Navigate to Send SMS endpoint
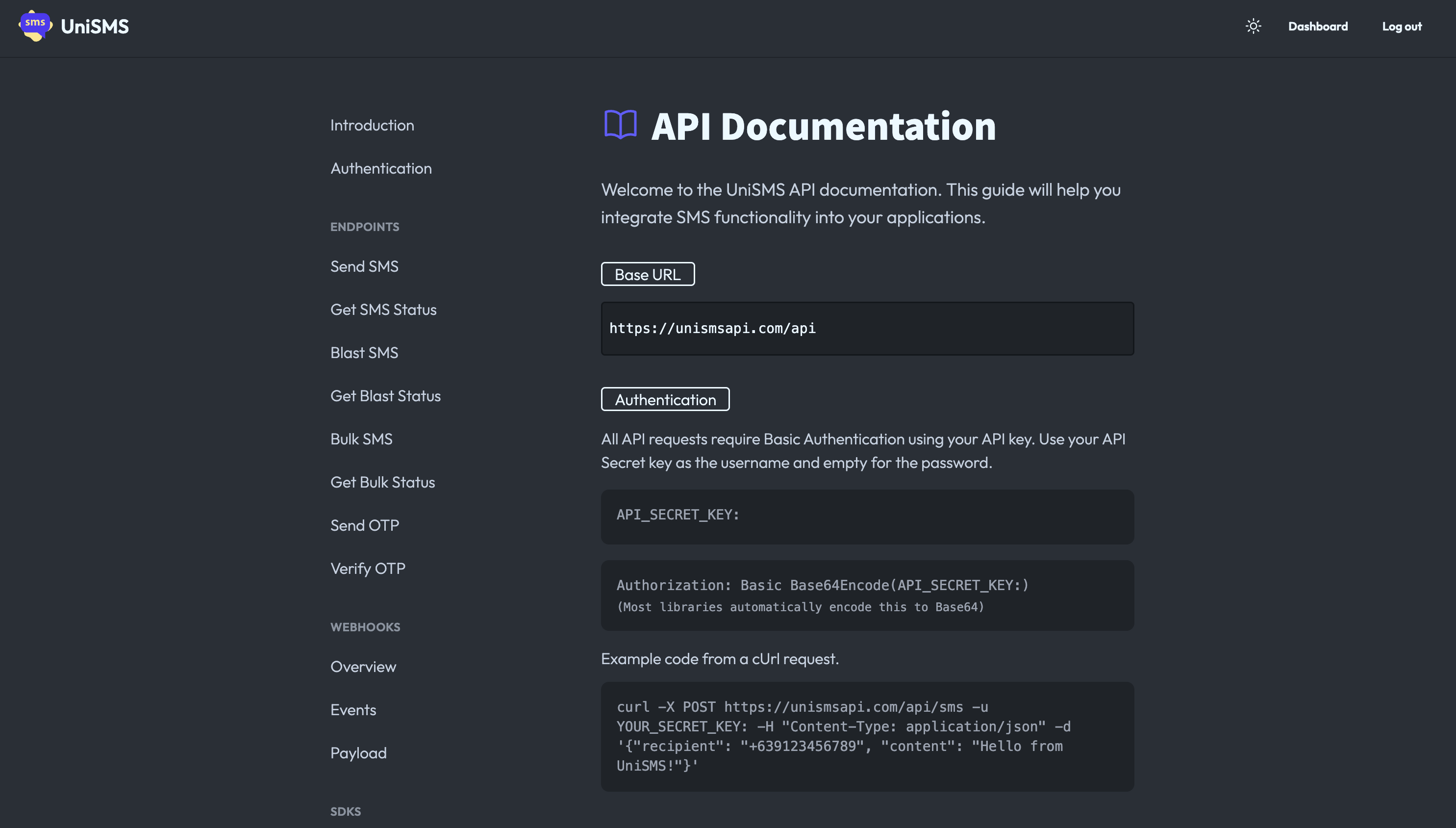 [x=364, y=266]
